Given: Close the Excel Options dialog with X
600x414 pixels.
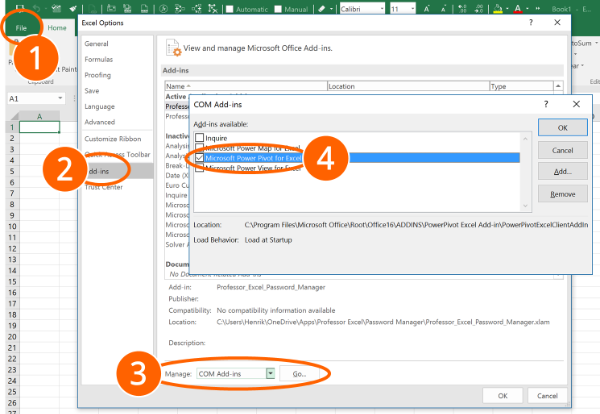Looking at the screenshot, I should [x=558, y=23].
